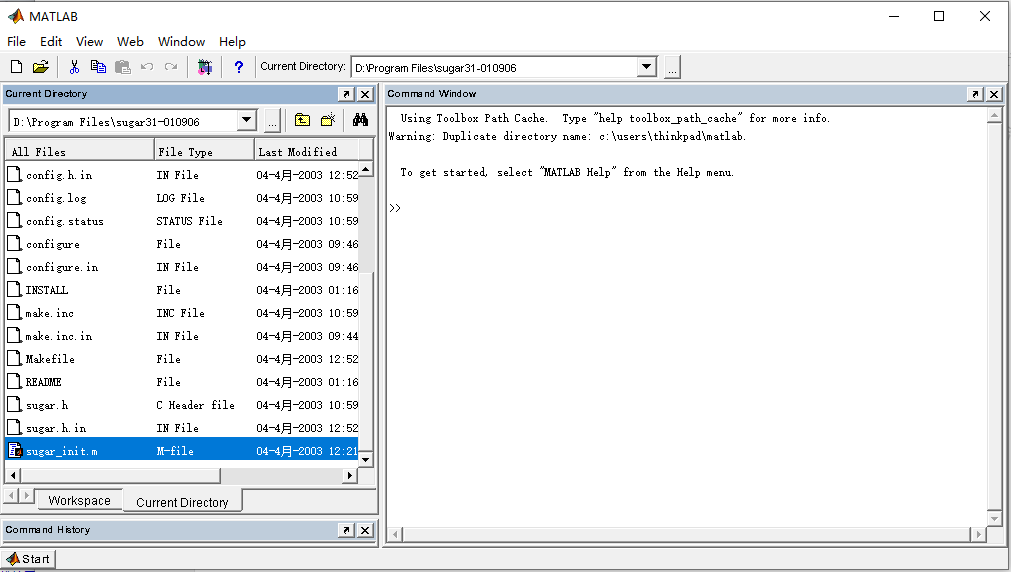Image resolution: width=1011 pixels, height=572 pixels.
Task: Select the INSTALL file
Action: pyautogui.click(x=182, y=290)
